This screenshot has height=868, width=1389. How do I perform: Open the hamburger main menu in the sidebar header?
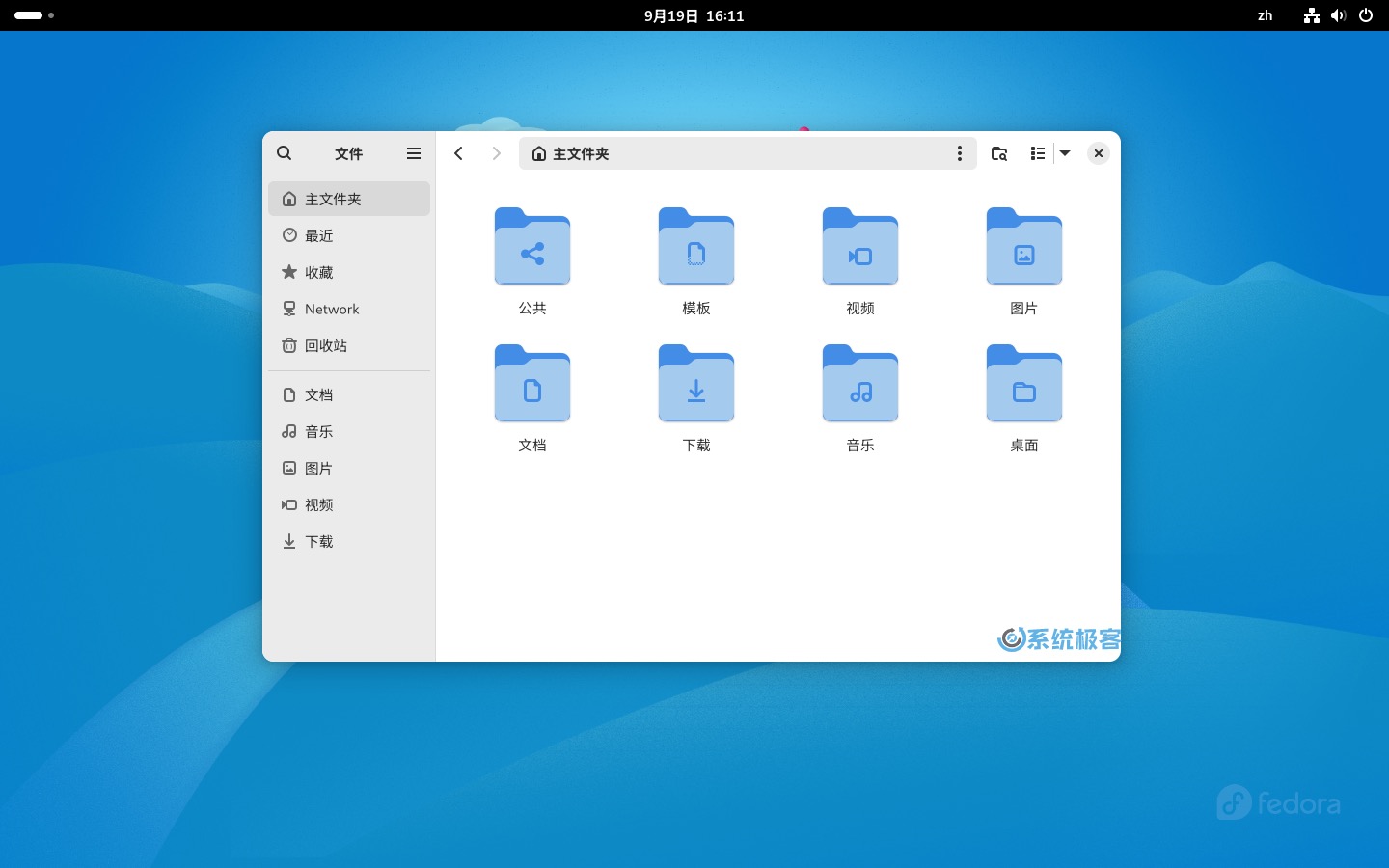(x=414, y=153)
